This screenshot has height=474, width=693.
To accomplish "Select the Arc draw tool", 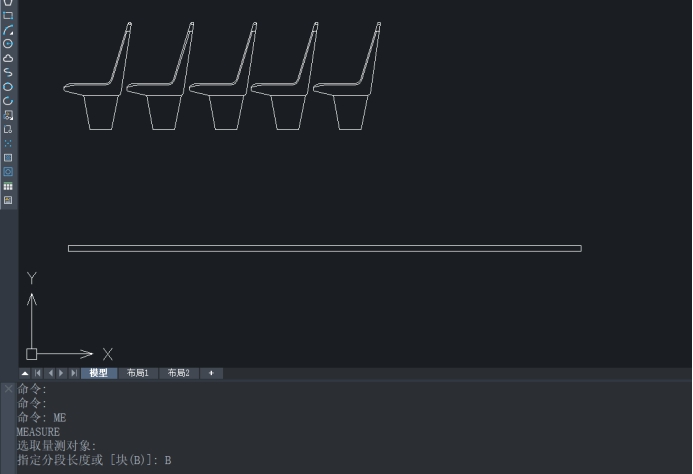I will pos(8,30).
